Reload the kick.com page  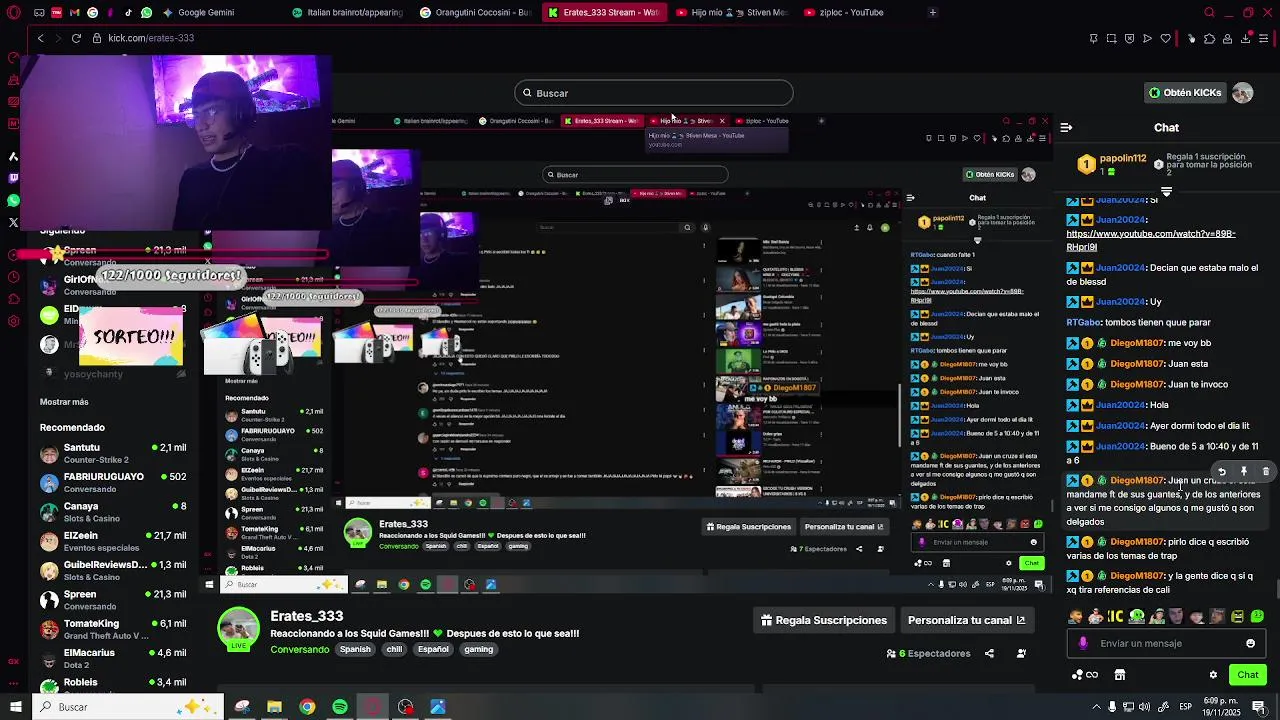[76, 38]
